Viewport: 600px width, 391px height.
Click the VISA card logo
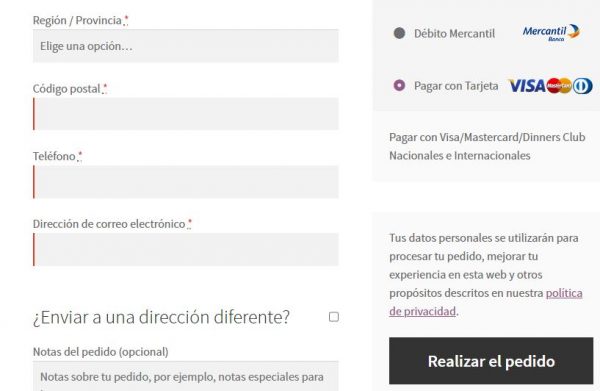pos(527,86)
